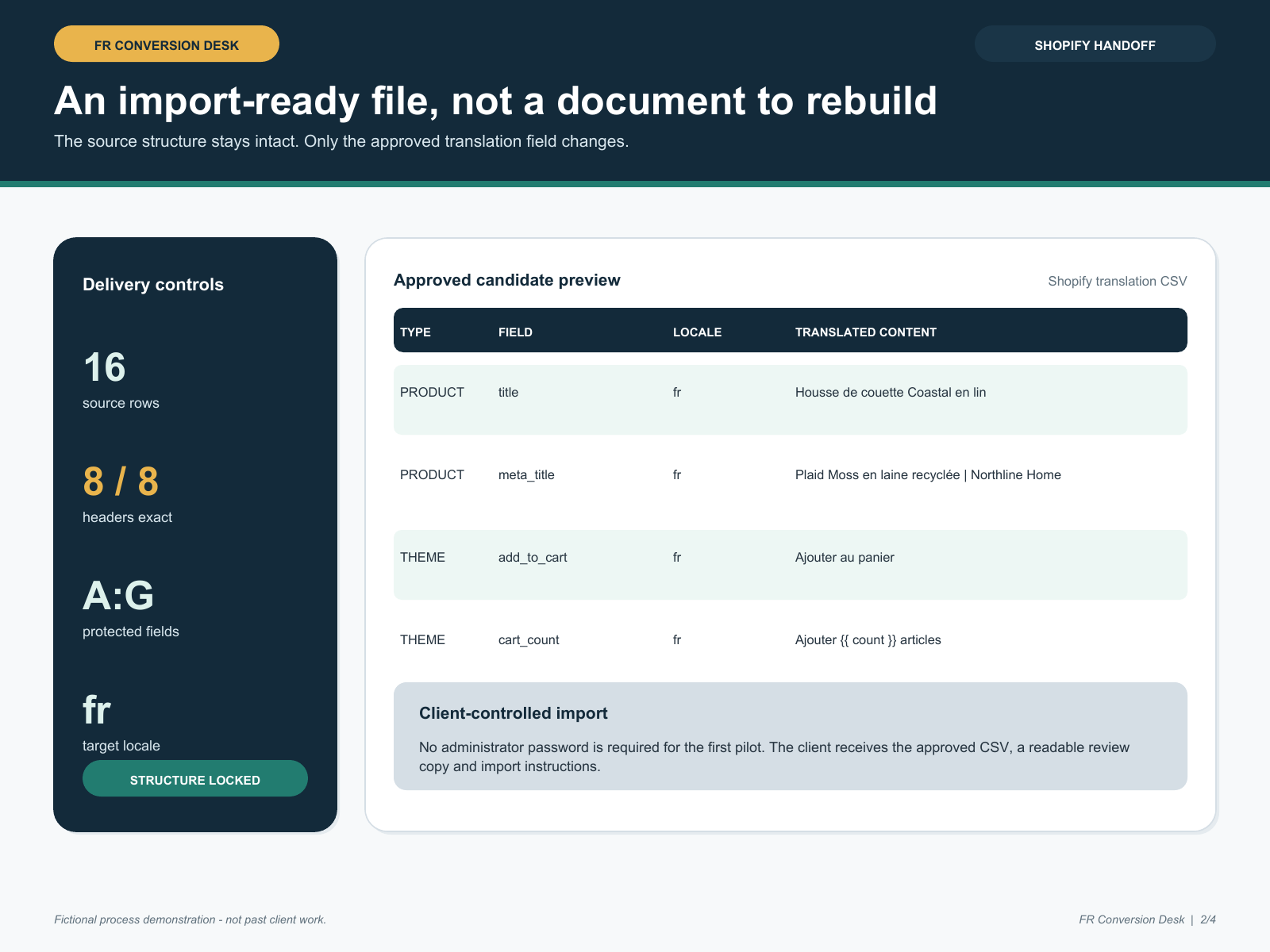
Task: Click the TRANSLATED CONTENT column header
Action: click(866, 332)
